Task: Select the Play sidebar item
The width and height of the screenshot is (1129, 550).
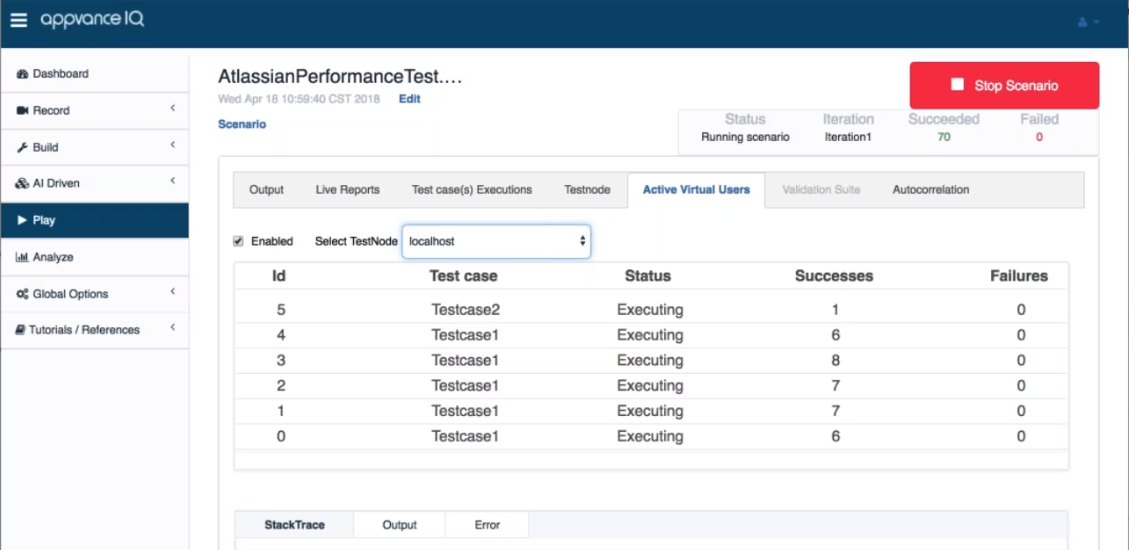Action: click(x=94, y=220)
